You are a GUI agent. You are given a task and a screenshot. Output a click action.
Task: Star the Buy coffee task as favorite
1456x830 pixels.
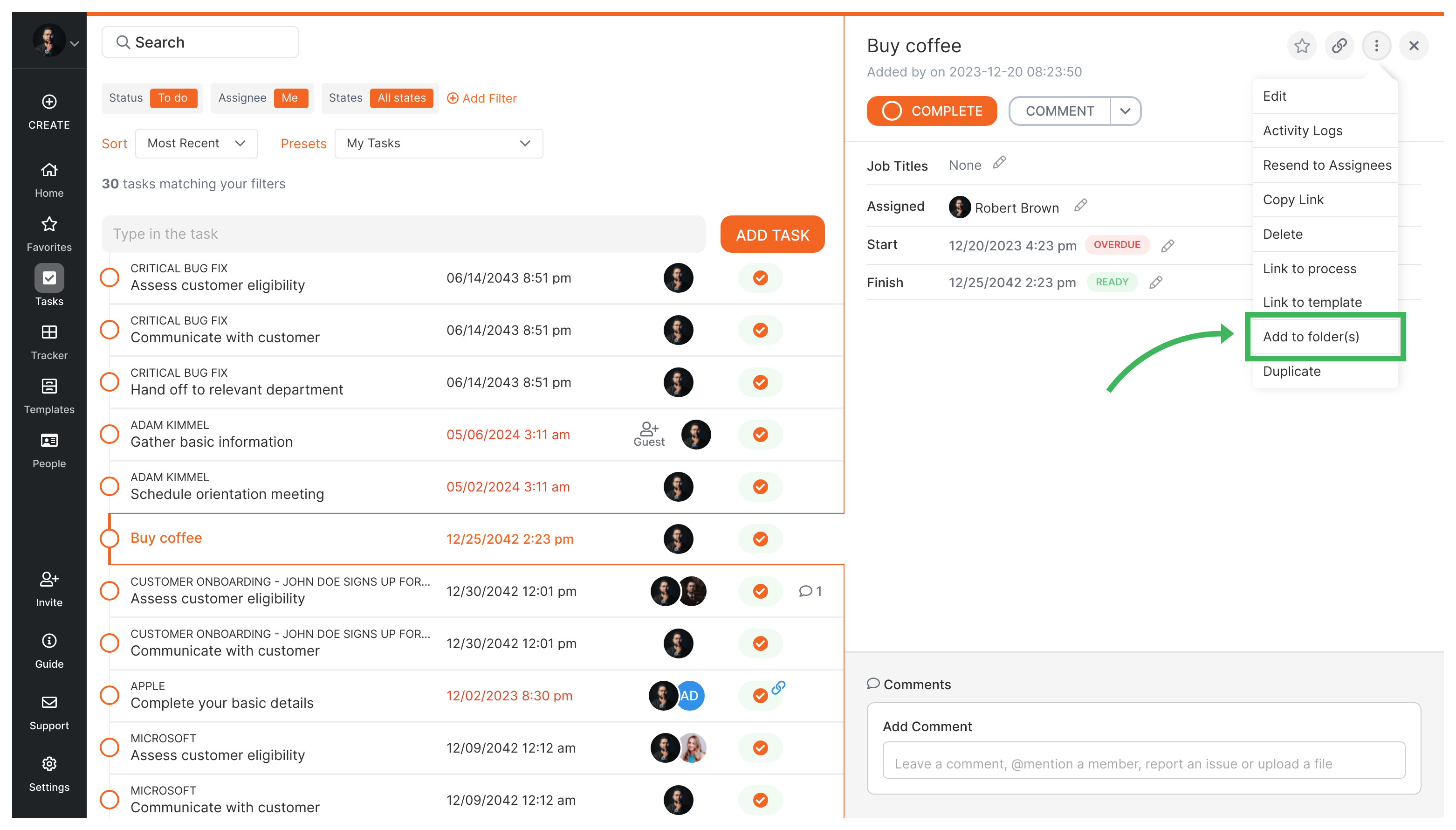pos(1302,46)
